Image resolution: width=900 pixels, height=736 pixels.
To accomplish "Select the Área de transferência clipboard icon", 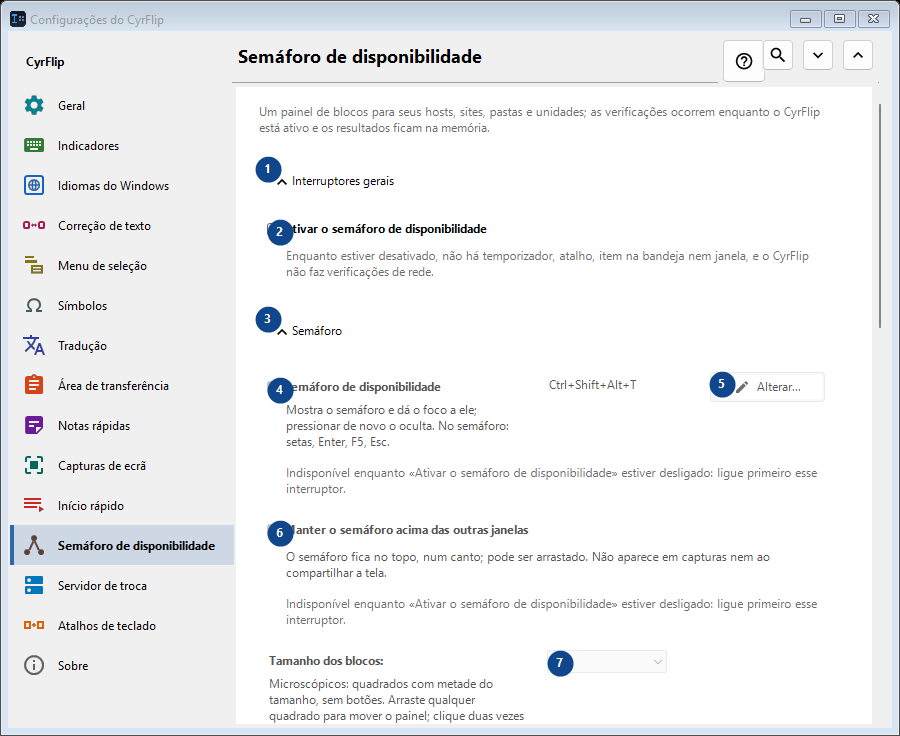I will coord(34,385).
